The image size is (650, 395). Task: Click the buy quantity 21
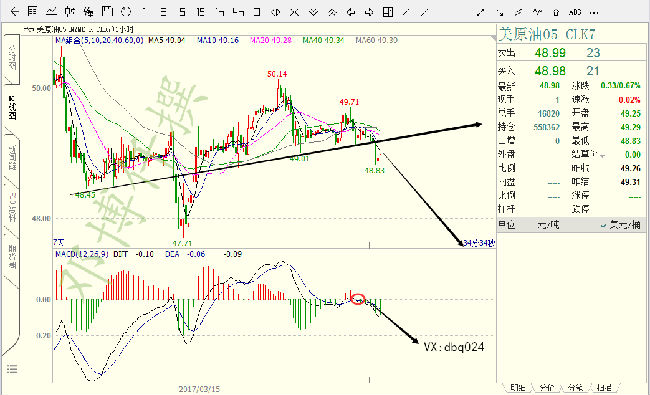click(593, 71)
